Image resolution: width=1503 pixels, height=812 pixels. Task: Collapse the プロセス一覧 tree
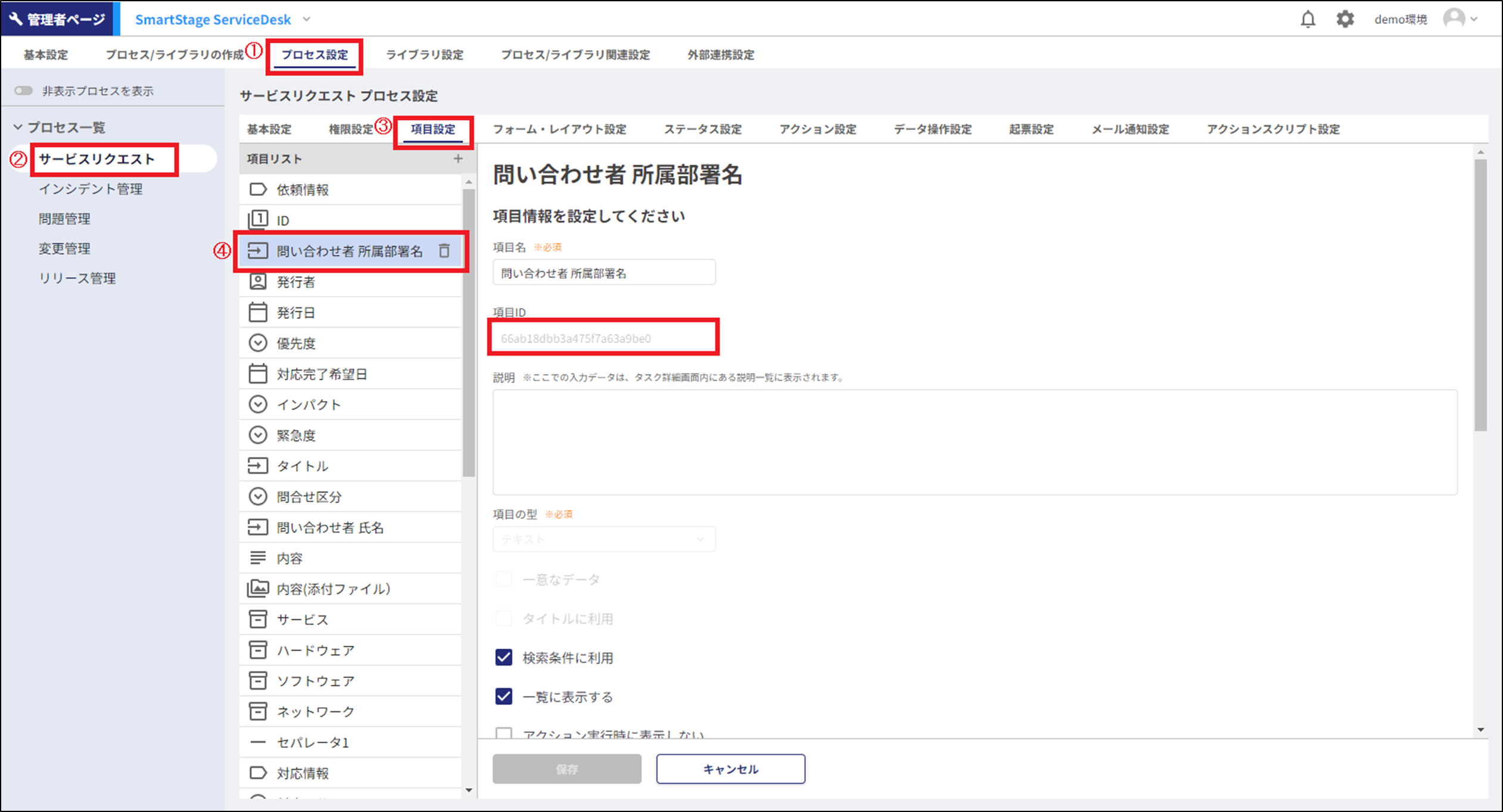[18, 127]
